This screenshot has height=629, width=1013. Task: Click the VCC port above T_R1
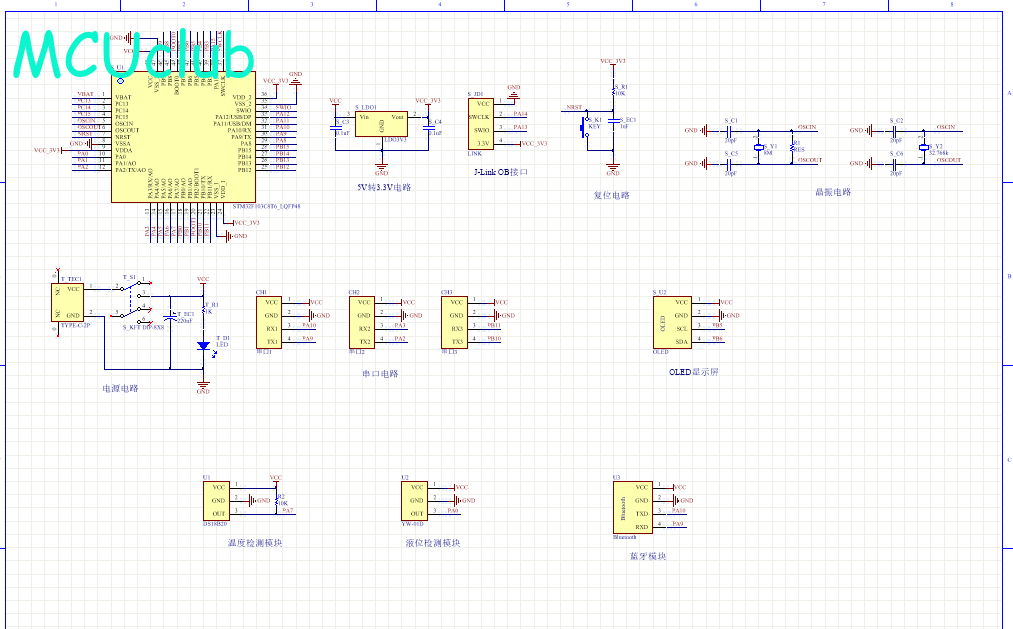pyautogui.click(x=203, y=280)
